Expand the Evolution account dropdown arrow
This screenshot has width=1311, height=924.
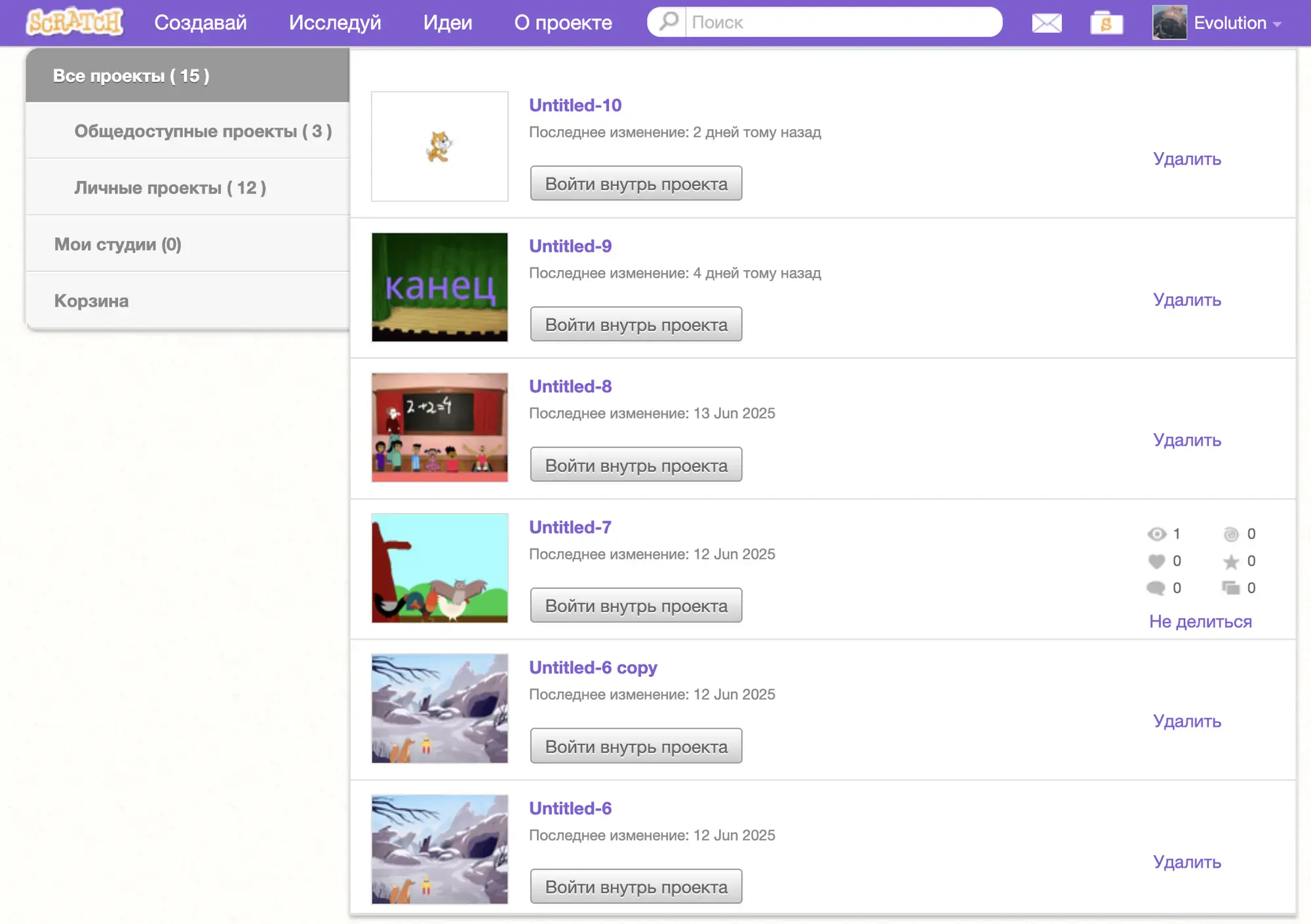tap(1277, 24)
